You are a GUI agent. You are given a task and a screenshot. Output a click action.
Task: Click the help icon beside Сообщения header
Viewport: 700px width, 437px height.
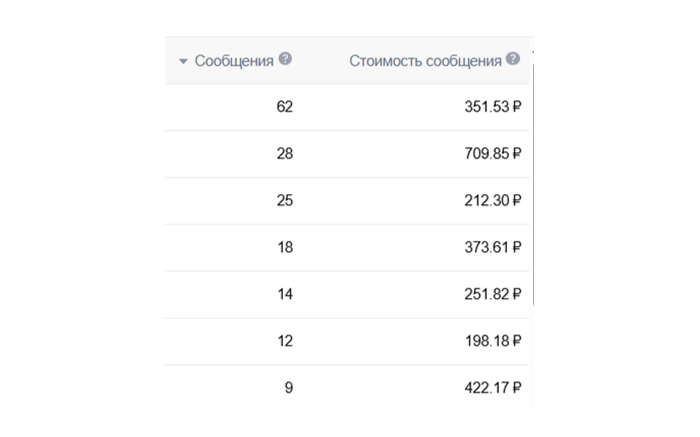coord(285,60)
